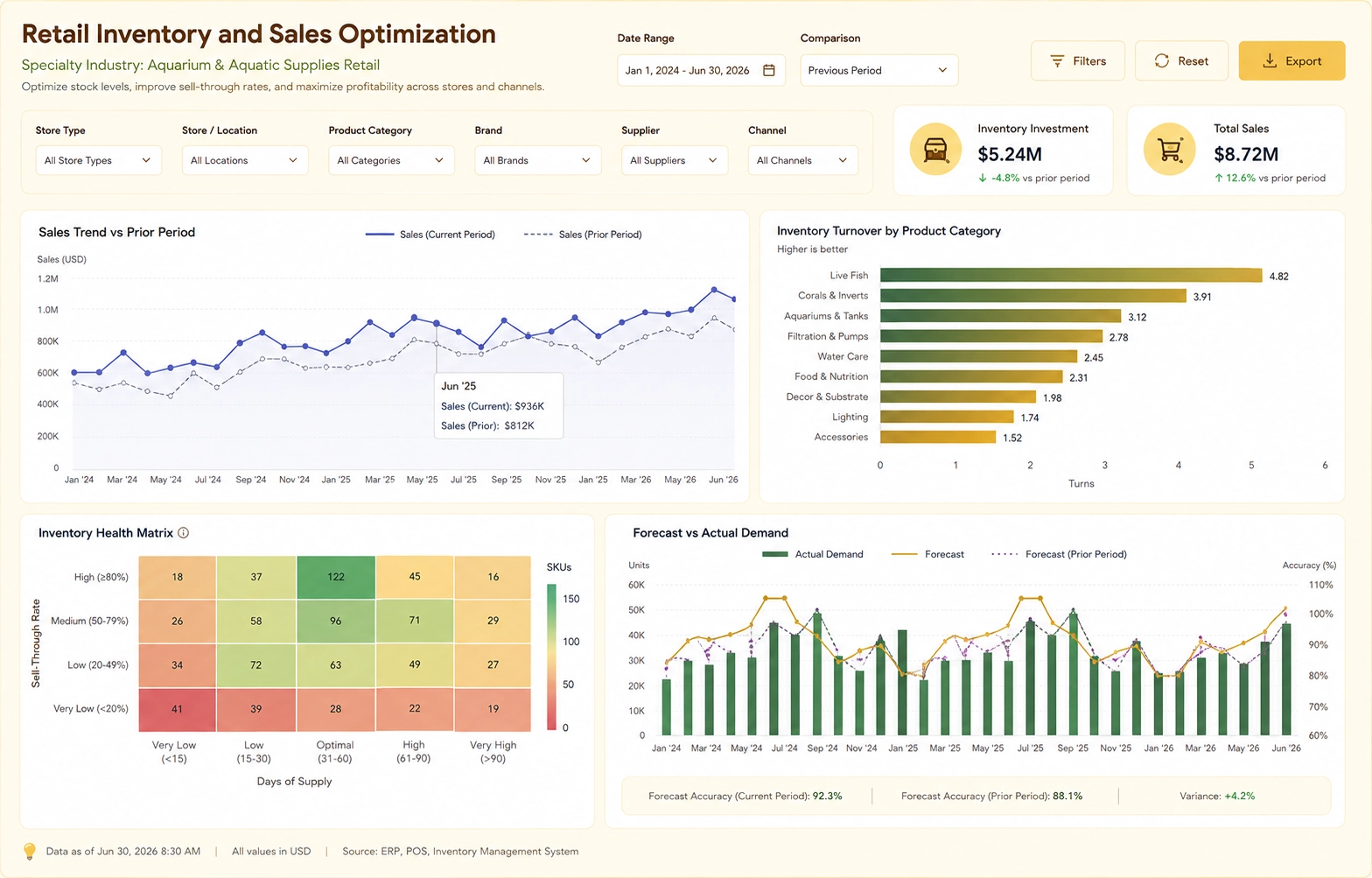The width and height of the screenshot is (1372, 878).
Task: Click the Filters funnel icon
Action: click(1057, 61)
